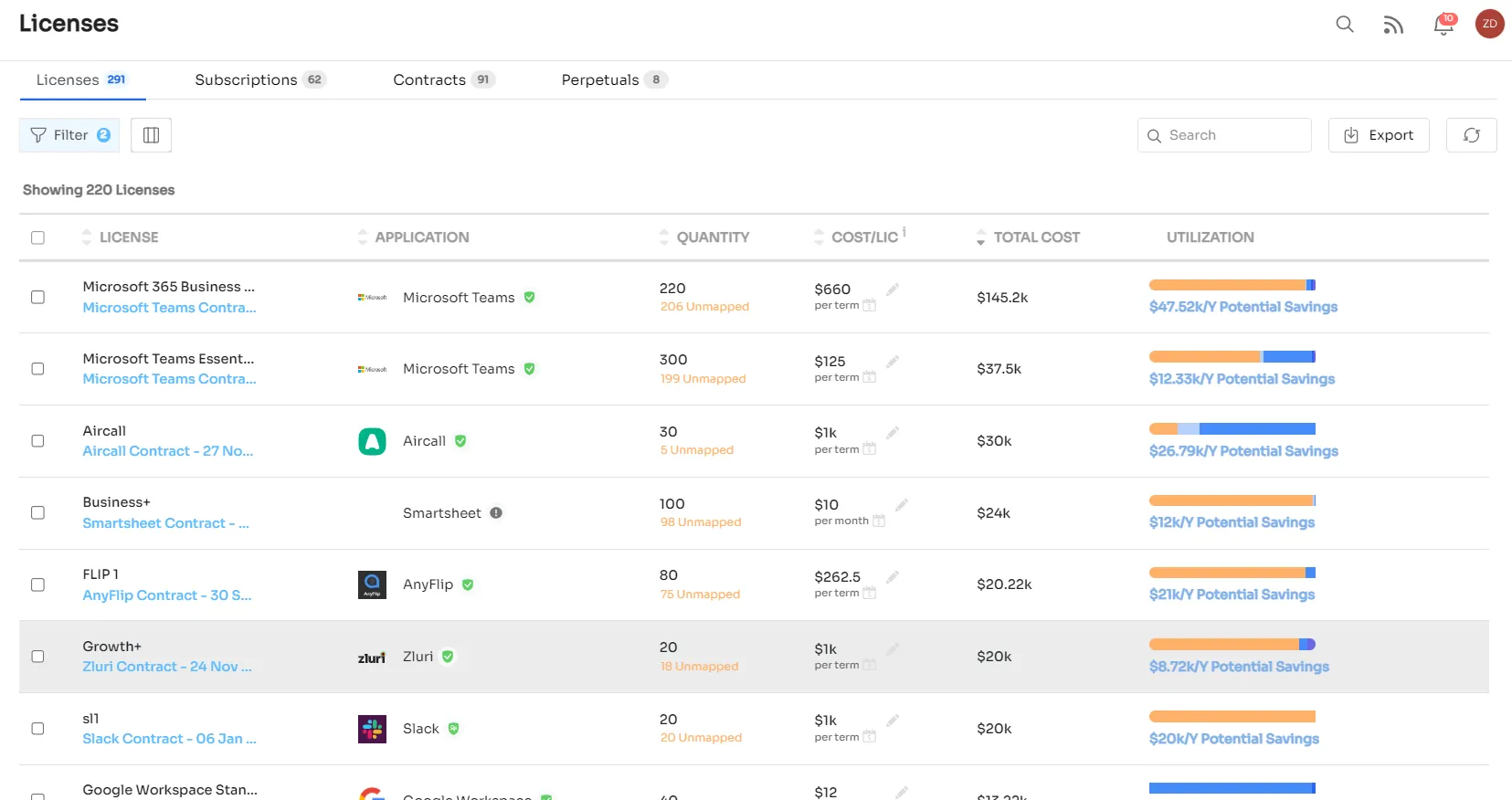Tick the select-all header checkbox
The width and height of the screenshot is (1512, 800).
(x=37, y=237)
